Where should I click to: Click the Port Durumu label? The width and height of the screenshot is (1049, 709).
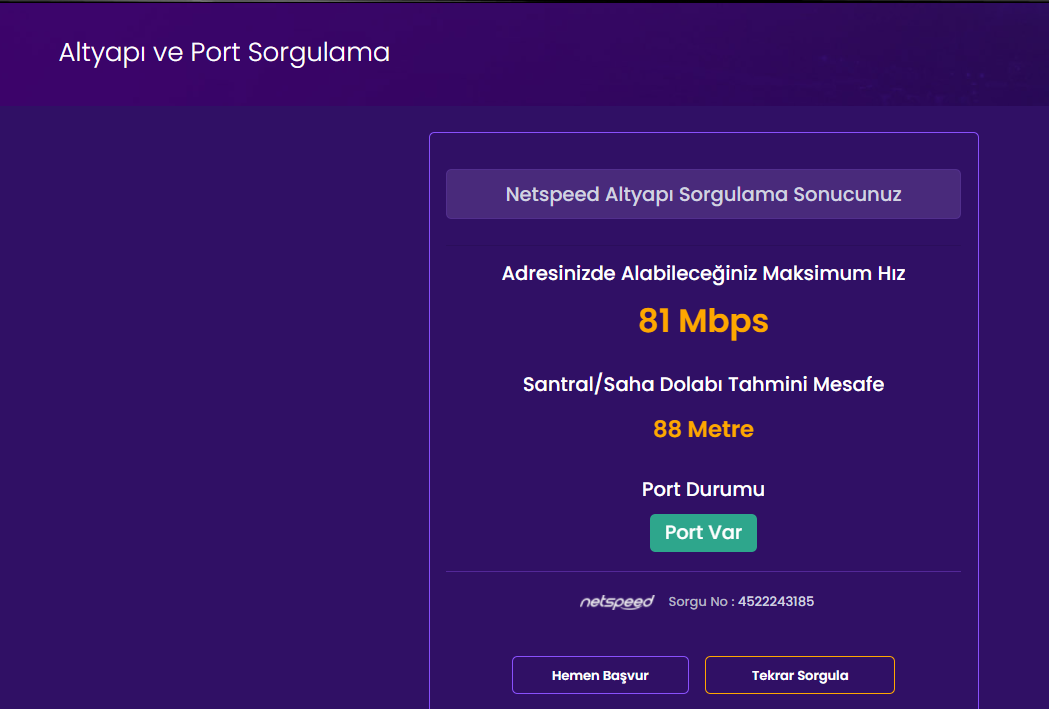tap(703, 490)
